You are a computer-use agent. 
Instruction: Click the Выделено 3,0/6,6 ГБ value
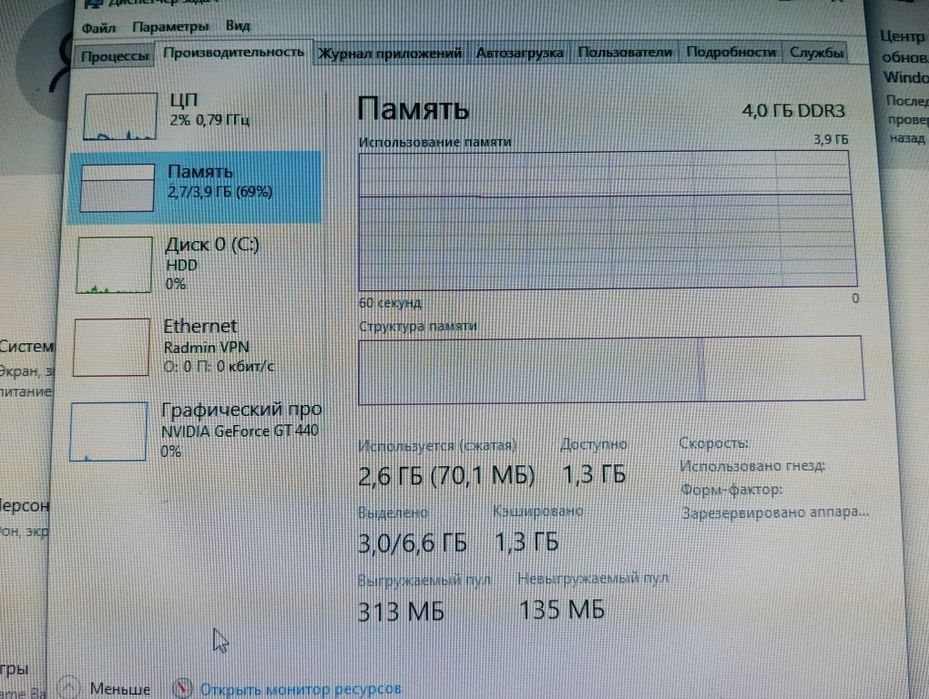[412, 543]
